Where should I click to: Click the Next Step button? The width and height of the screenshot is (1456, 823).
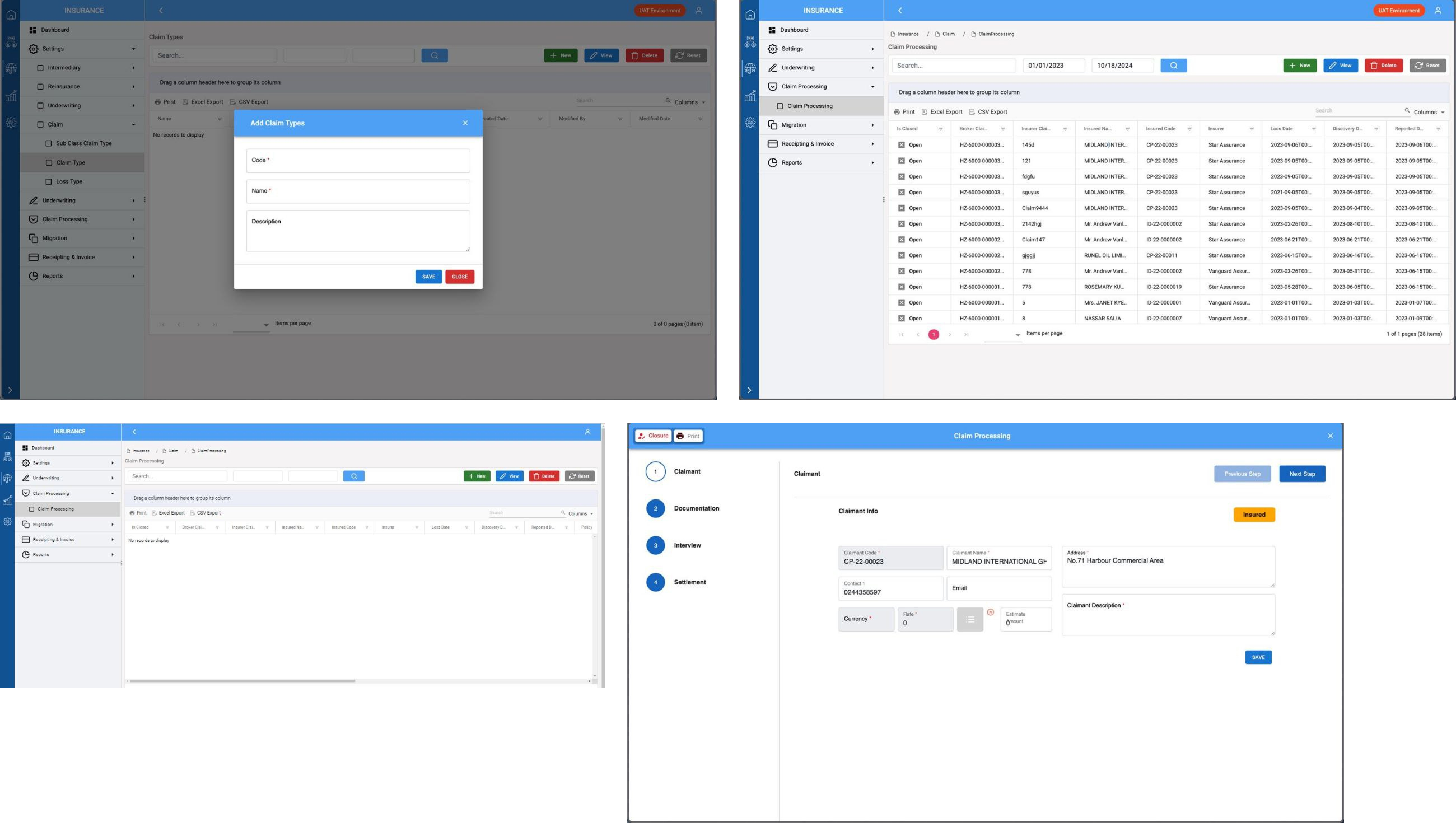1301,474
